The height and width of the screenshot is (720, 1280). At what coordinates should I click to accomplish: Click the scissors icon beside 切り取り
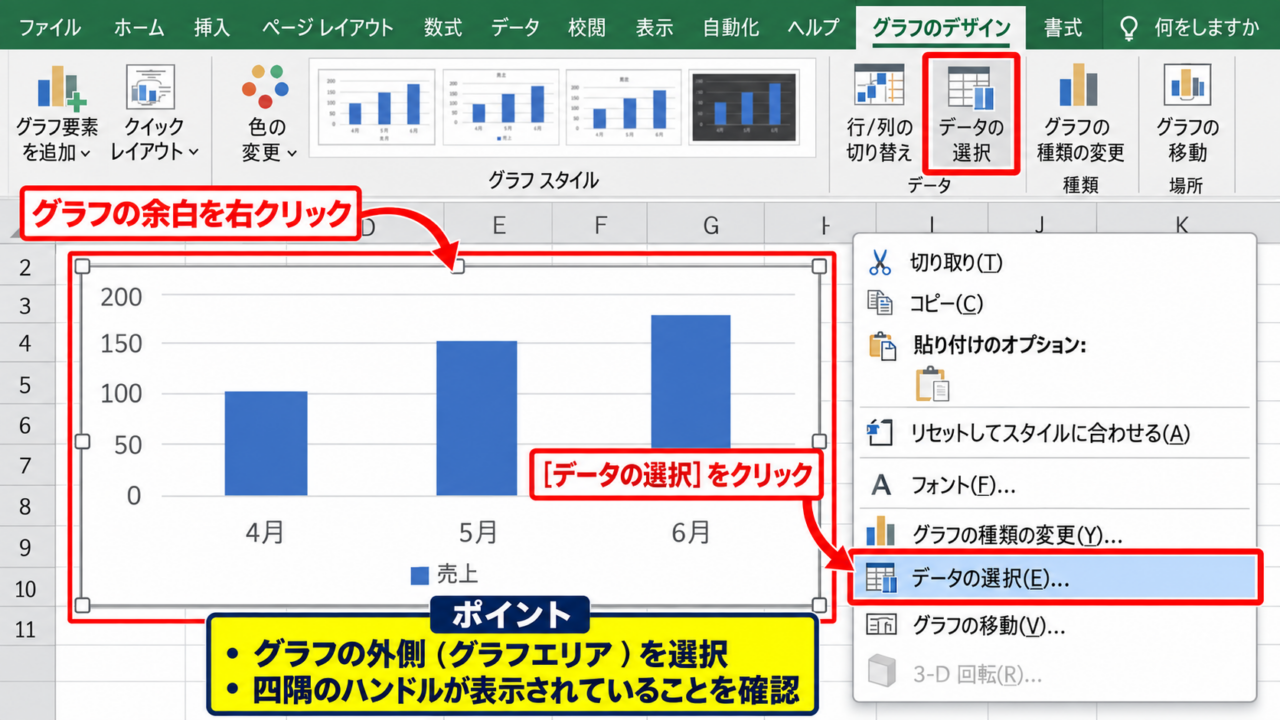(880, 262)
